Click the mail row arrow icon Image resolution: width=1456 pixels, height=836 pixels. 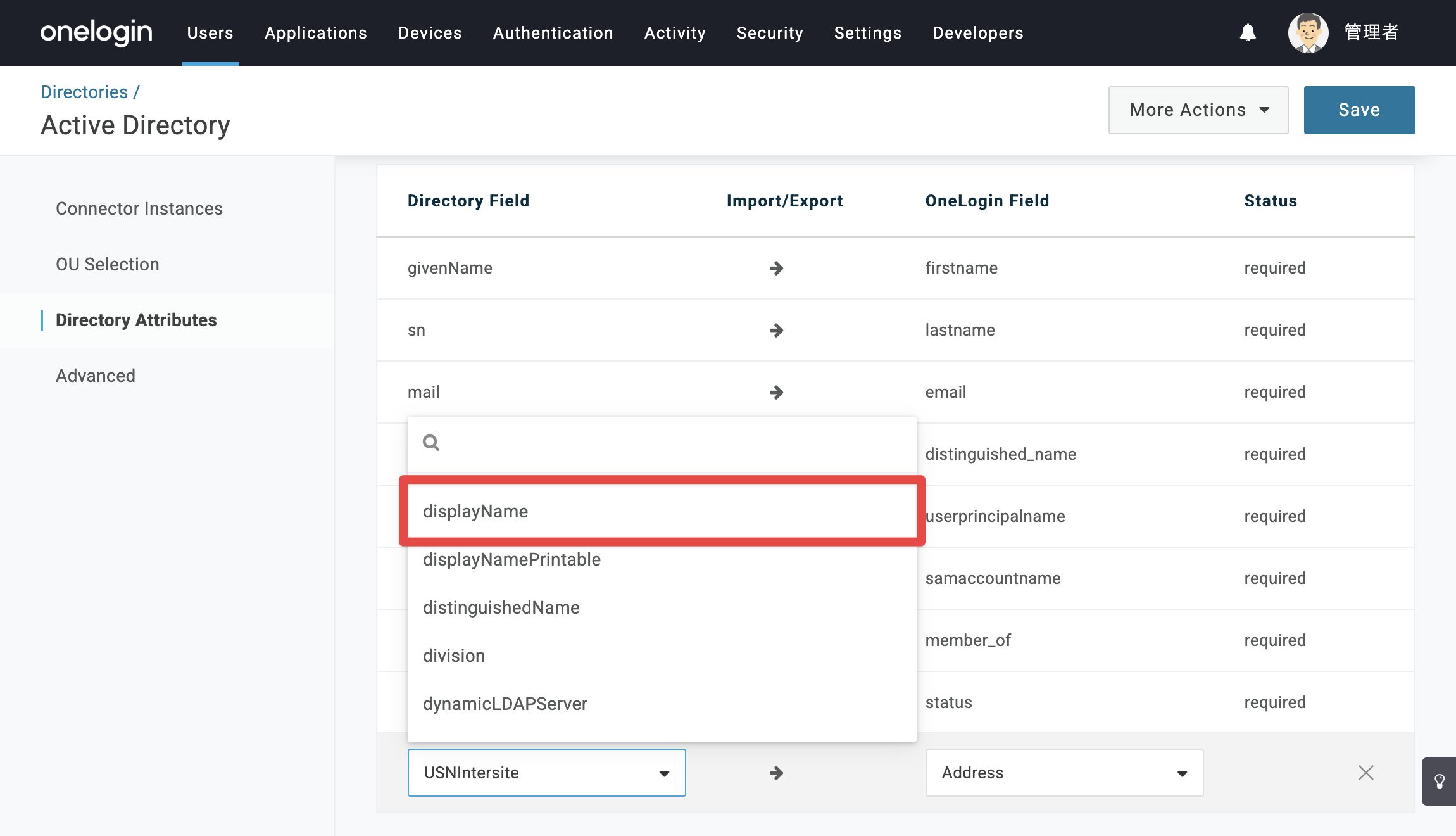776,392
